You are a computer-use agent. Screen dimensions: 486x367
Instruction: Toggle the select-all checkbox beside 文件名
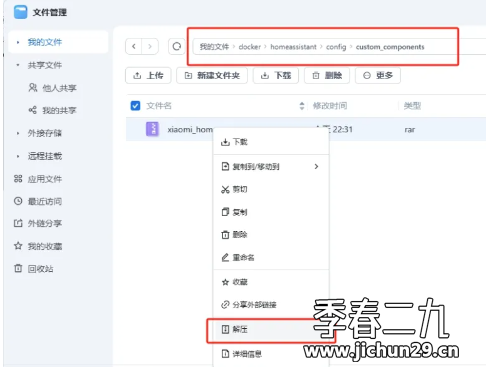tap(135, 106)
